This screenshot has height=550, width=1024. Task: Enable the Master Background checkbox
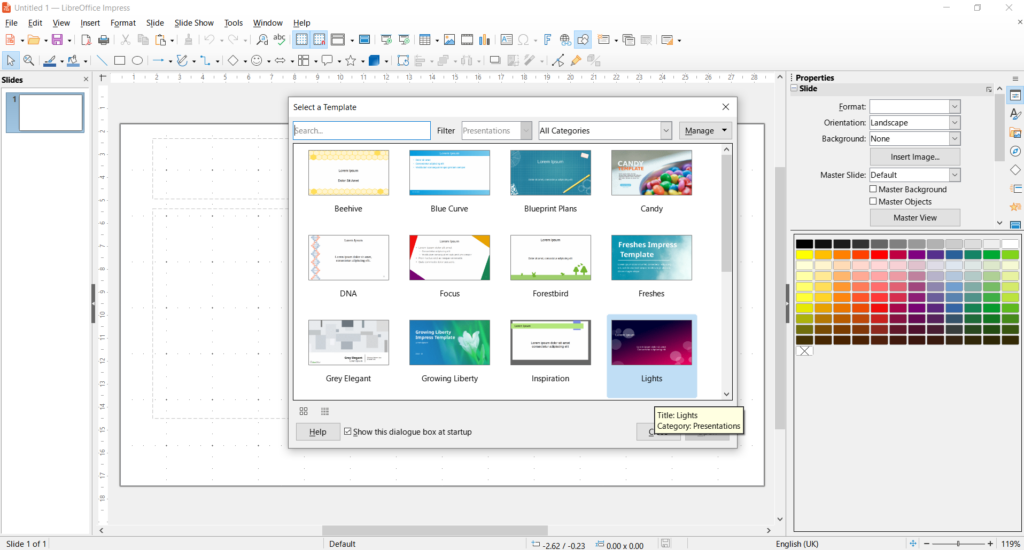tap(873, 189)
